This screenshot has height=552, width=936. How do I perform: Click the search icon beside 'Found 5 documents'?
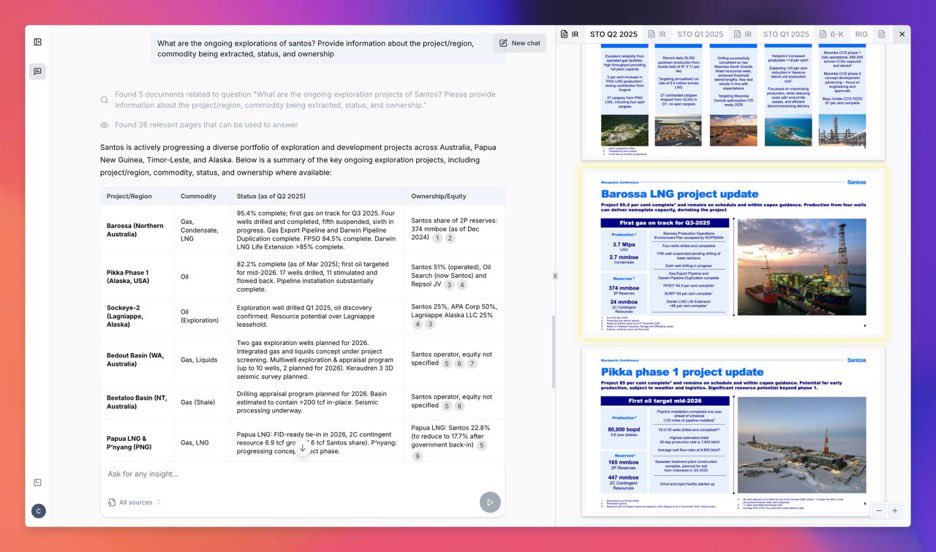point(104,100)
